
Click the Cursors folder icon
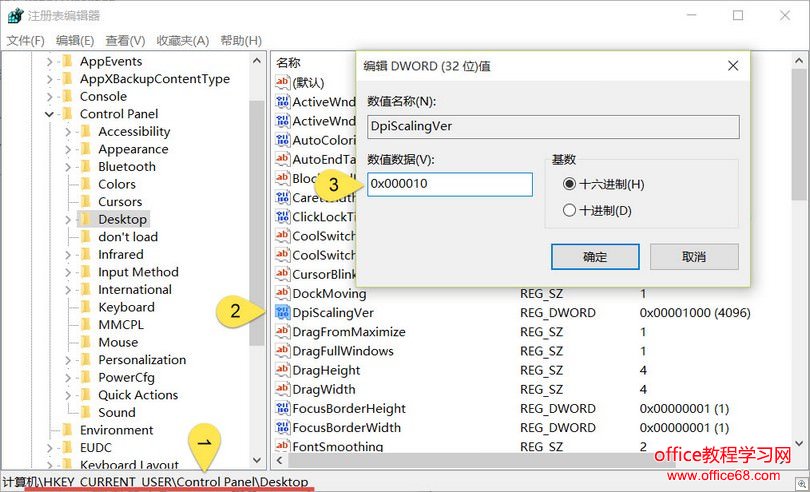(86, 202)
